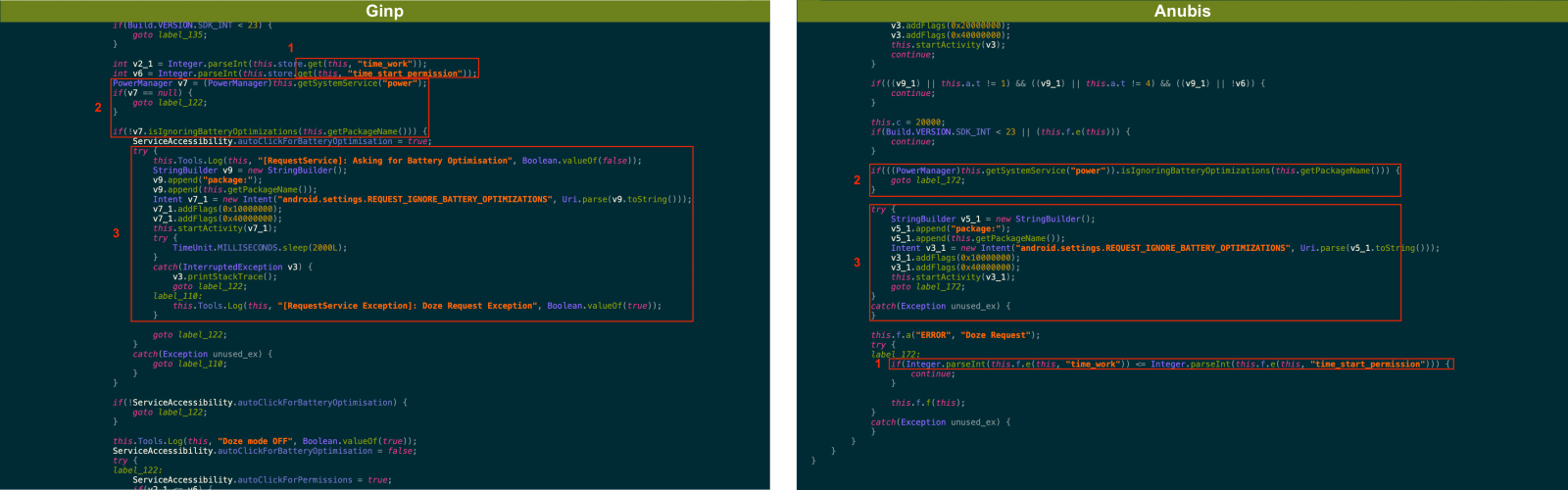The image size is (1568, 490).
Task: Click "autoClickForPermissions = true" line
Action: point(262,480)
